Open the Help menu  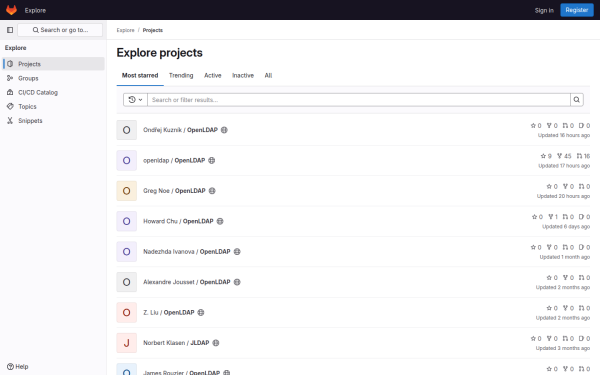tap(18, 367)
